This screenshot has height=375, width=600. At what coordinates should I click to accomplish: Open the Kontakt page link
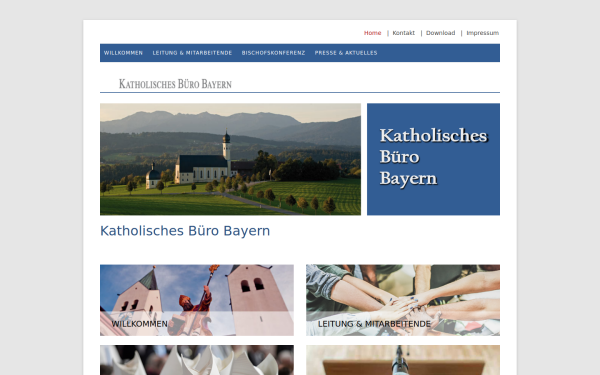[x=403, y=33]
